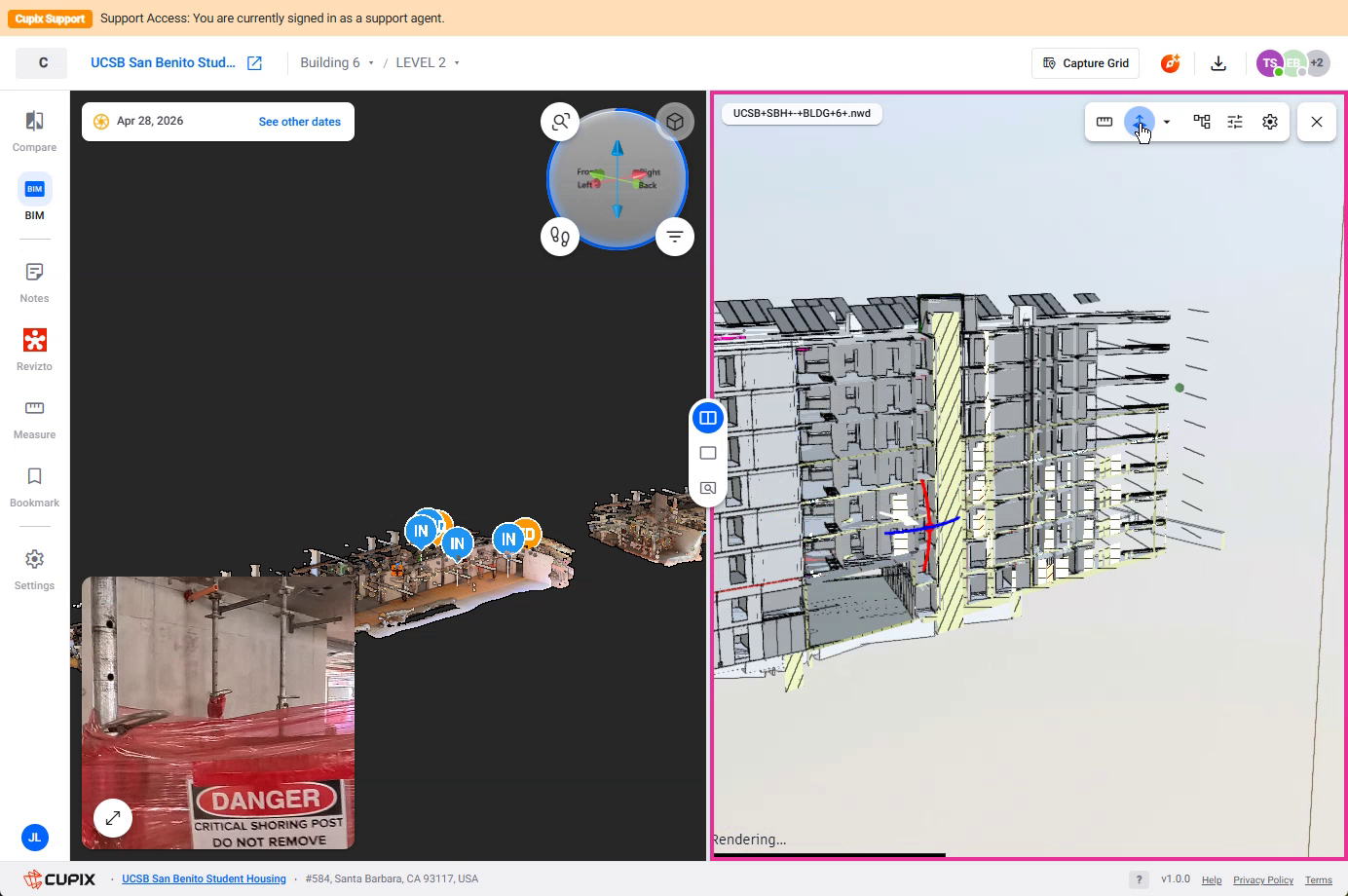Click the blue up arrow on navigation gizmo
Viewport: 1348px width, 896px height.
point(618,150)
